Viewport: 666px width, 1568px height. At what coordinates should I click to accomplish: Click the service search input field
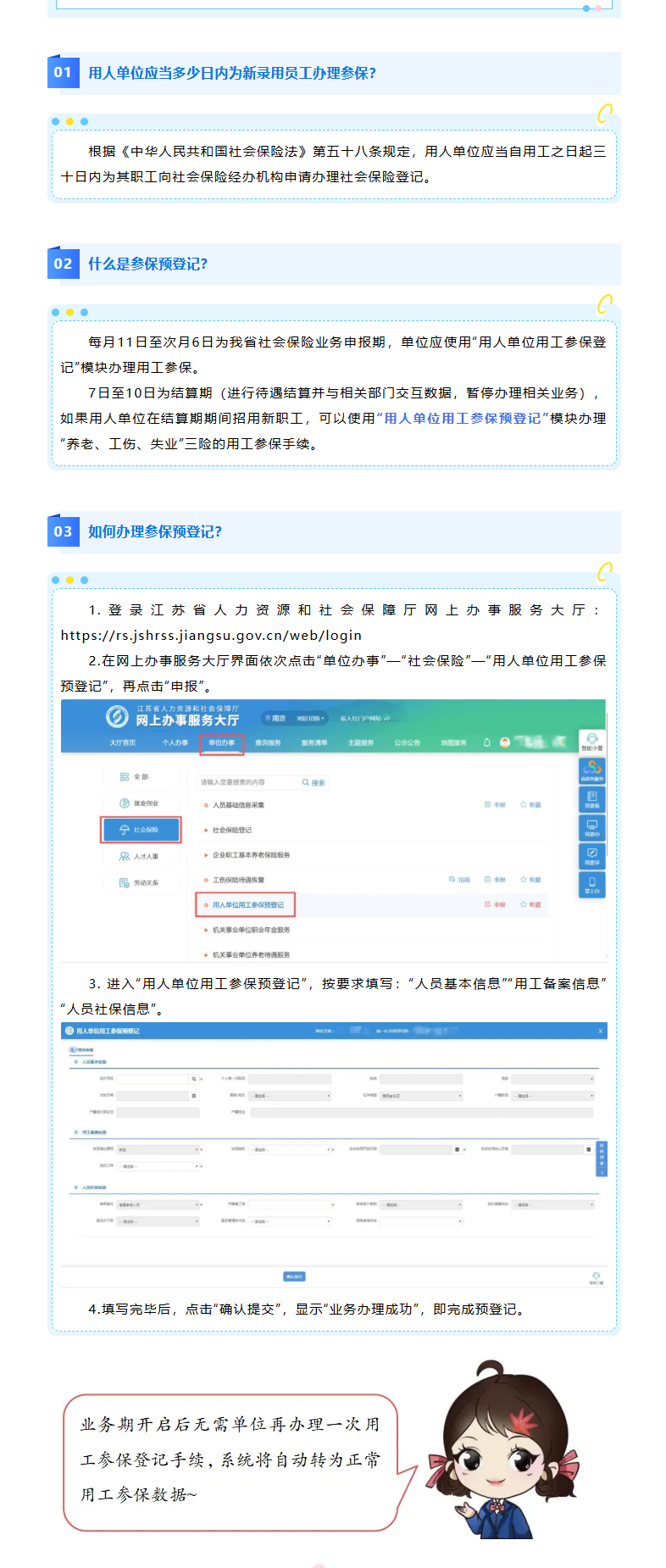click(247, 782)
